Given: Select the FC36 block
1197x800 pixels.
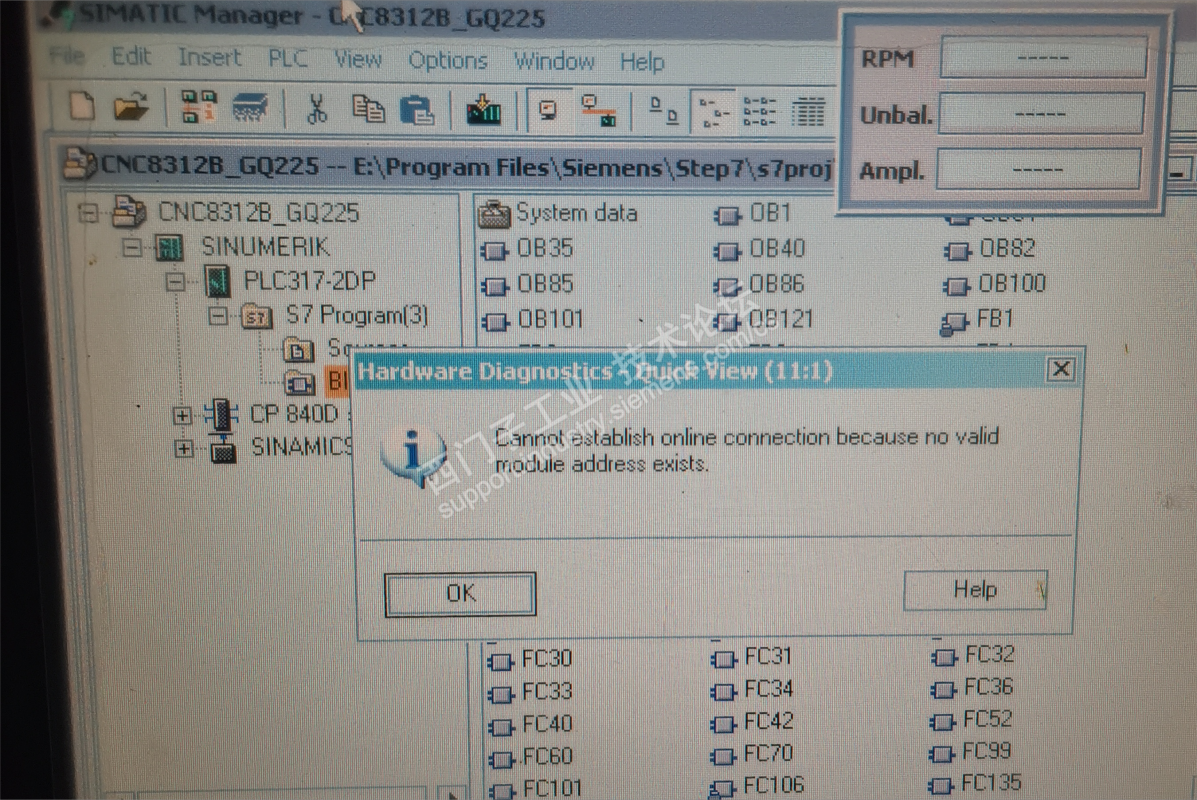Looking at the screenshot, I should [972, 687].
